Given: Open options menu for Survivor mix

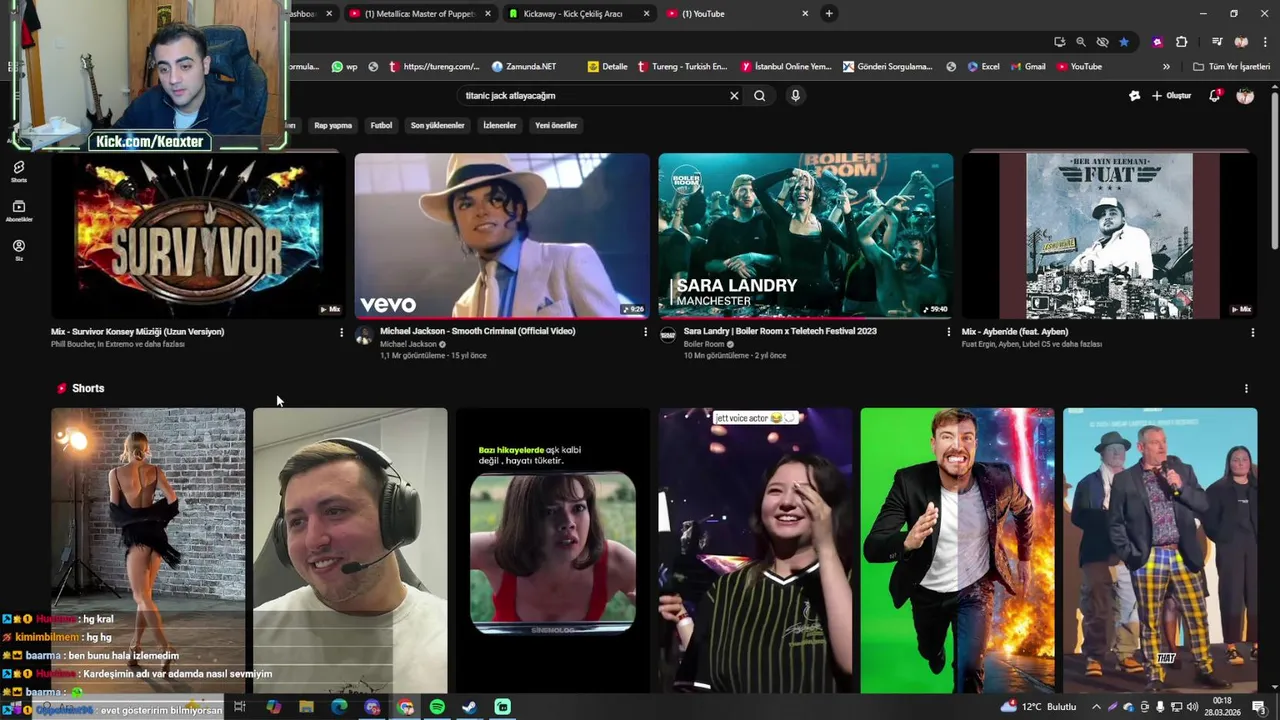Looking at the screenshot, I should coord(341,333).
